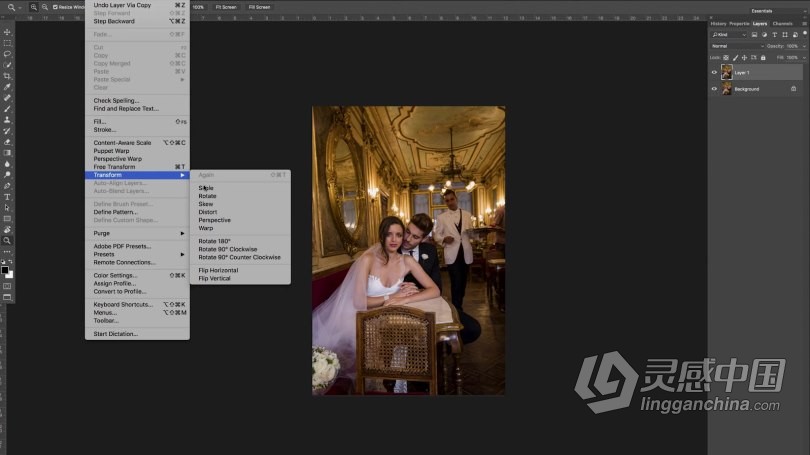This screenshot has width=810, height=455.
Task: Select the Clone Stamp tool
Action: pyautogui.click(x=7, y=120)
